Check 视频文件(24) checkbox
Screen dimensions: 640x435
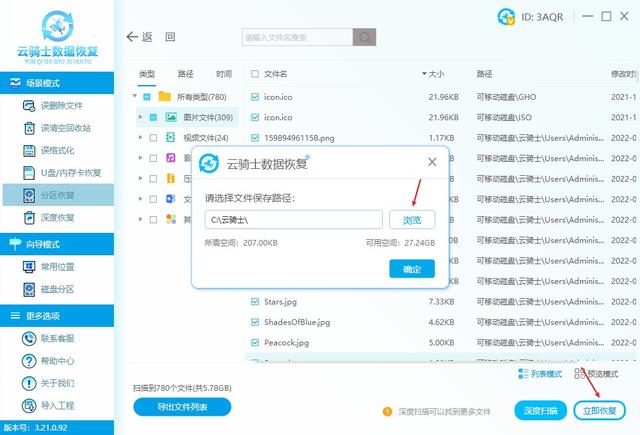tap(153, 138)
